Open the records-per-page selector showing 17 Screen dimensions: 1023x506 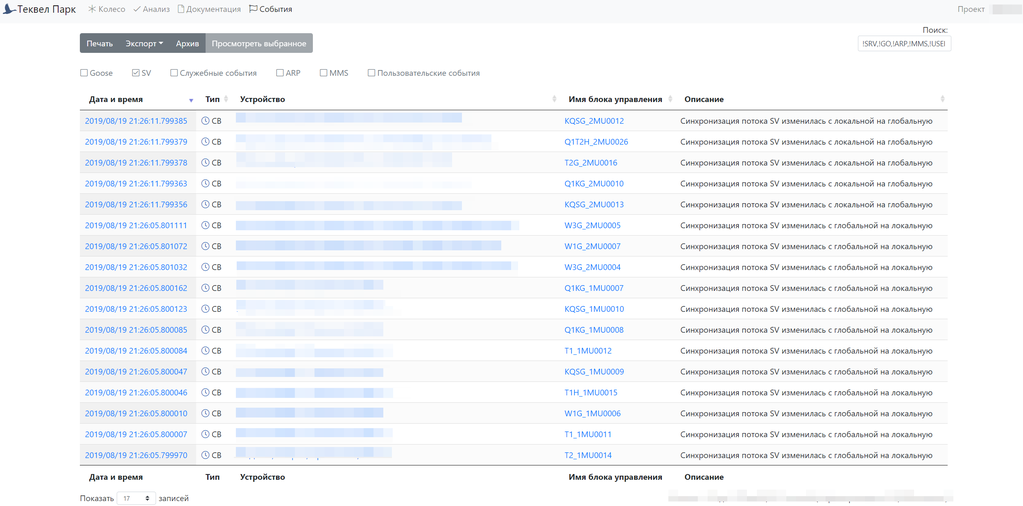136,498
